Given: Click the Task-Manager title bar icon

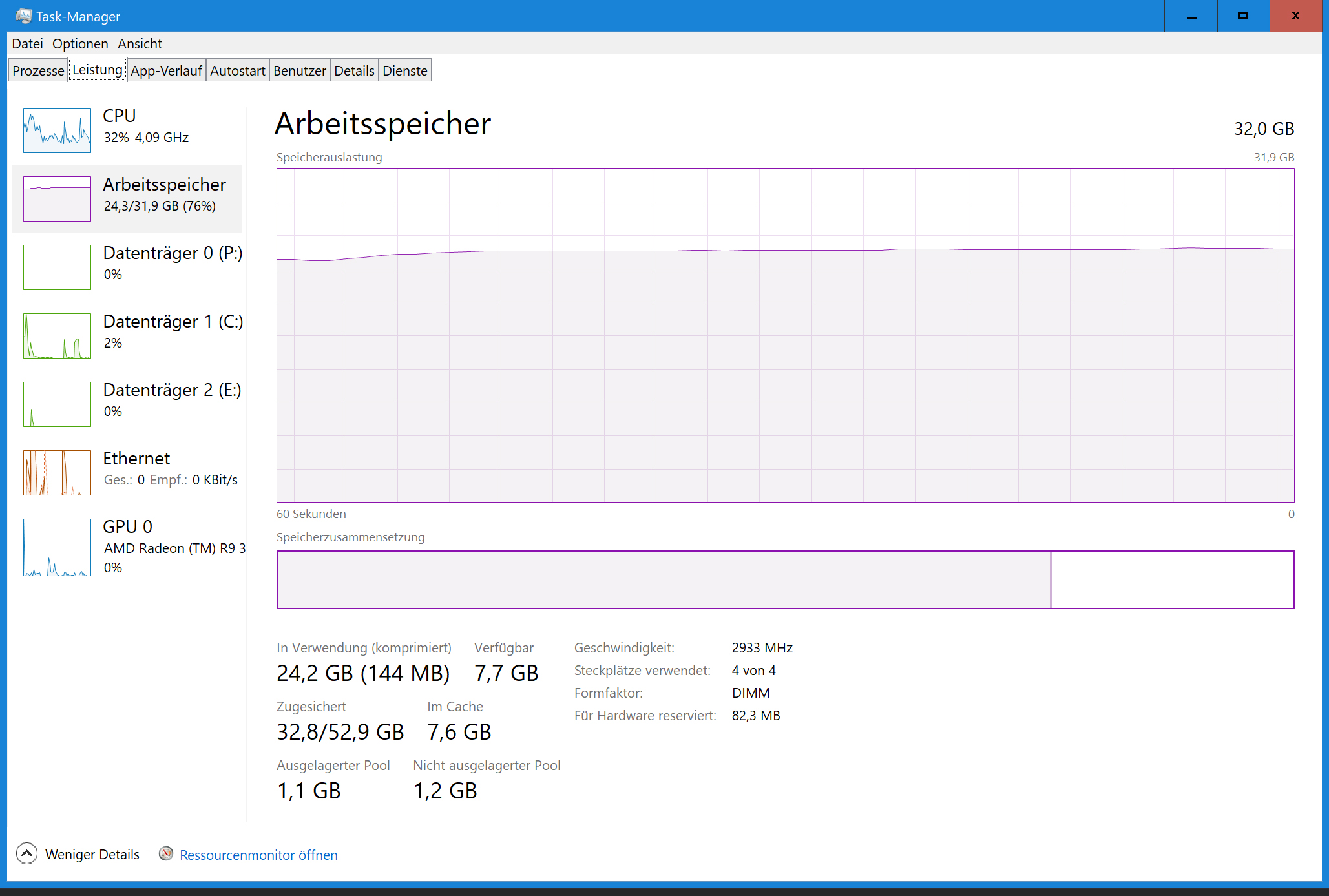Looking at the screenshot, I should 23,16.
